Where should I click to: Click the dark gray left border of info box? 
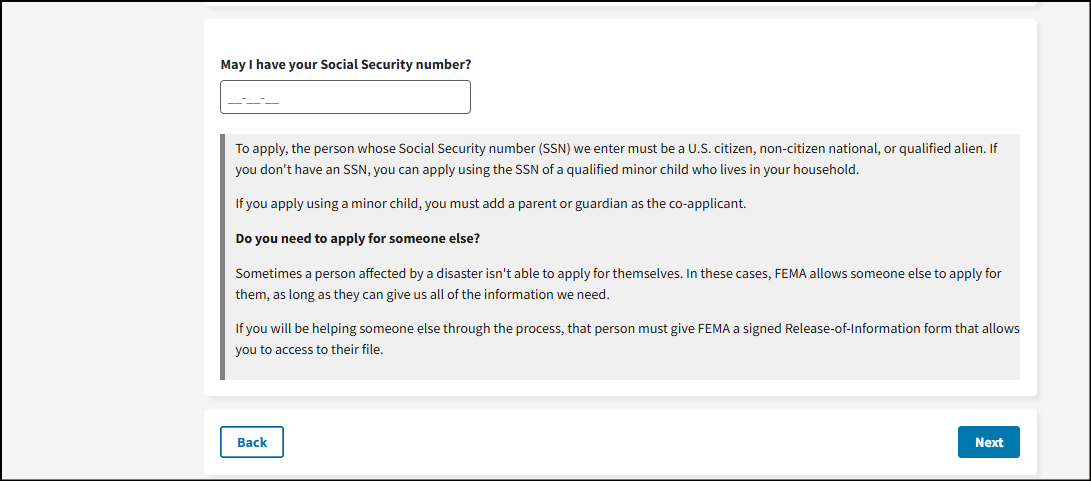[223, 257]
